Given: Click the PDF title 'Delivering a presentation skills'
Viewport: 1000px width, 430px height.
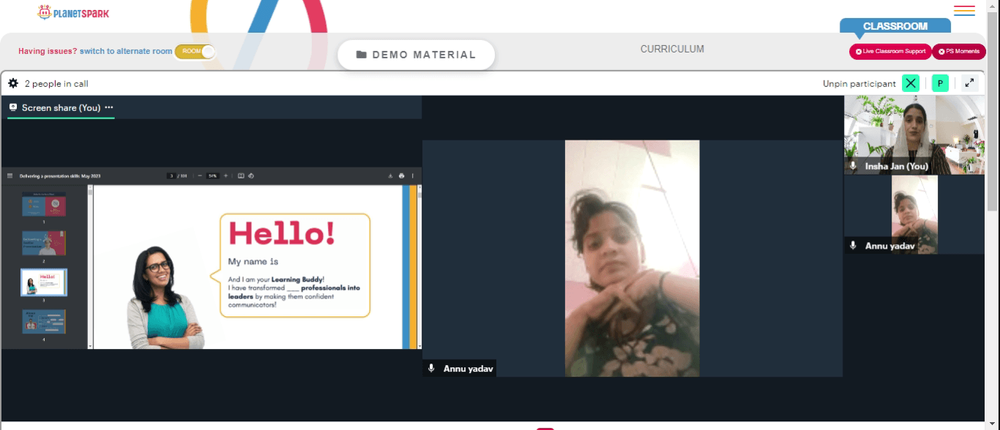Looking at the screenshot, I should [x=60, y=176].
